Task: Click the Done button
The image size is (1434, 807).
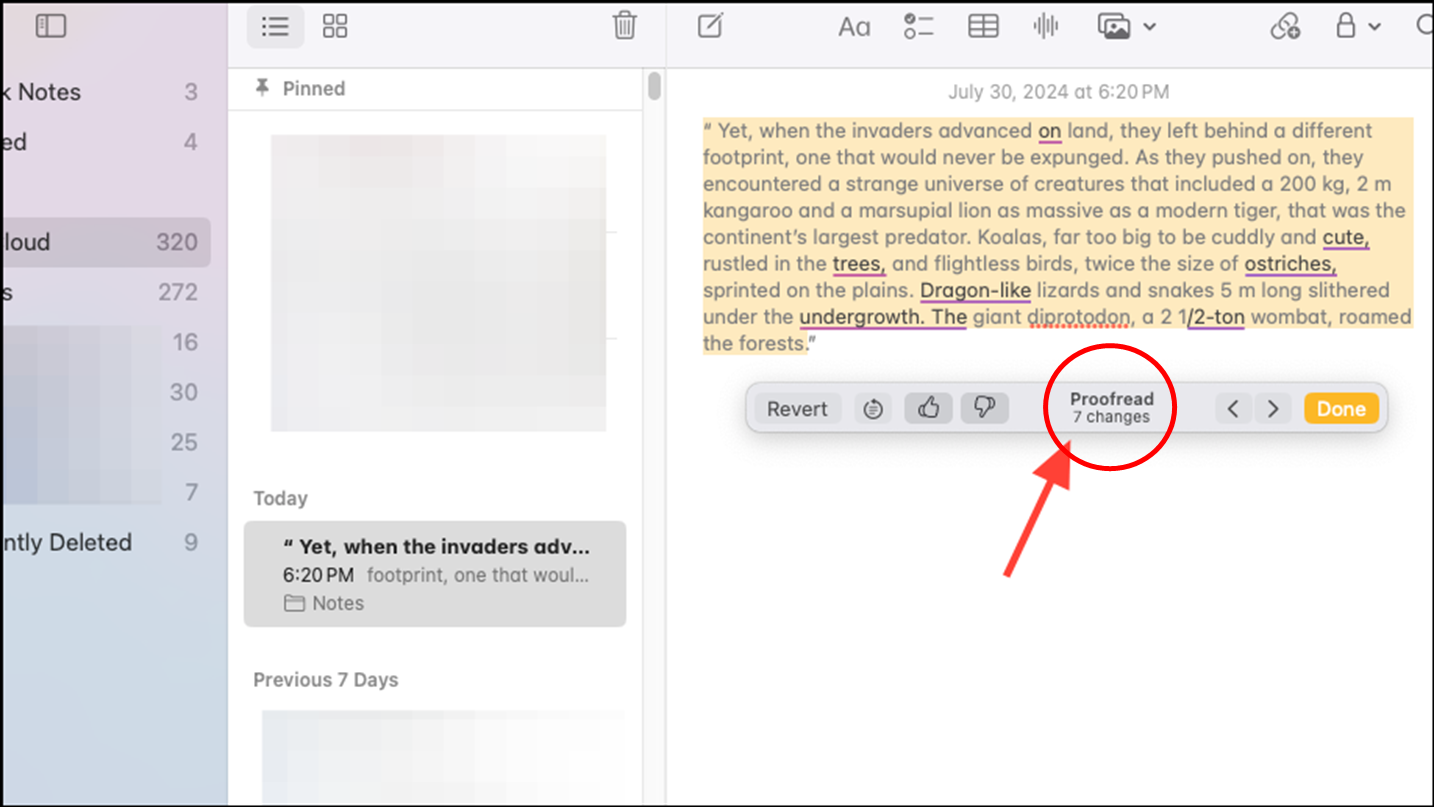Action: click(1341, 408)
